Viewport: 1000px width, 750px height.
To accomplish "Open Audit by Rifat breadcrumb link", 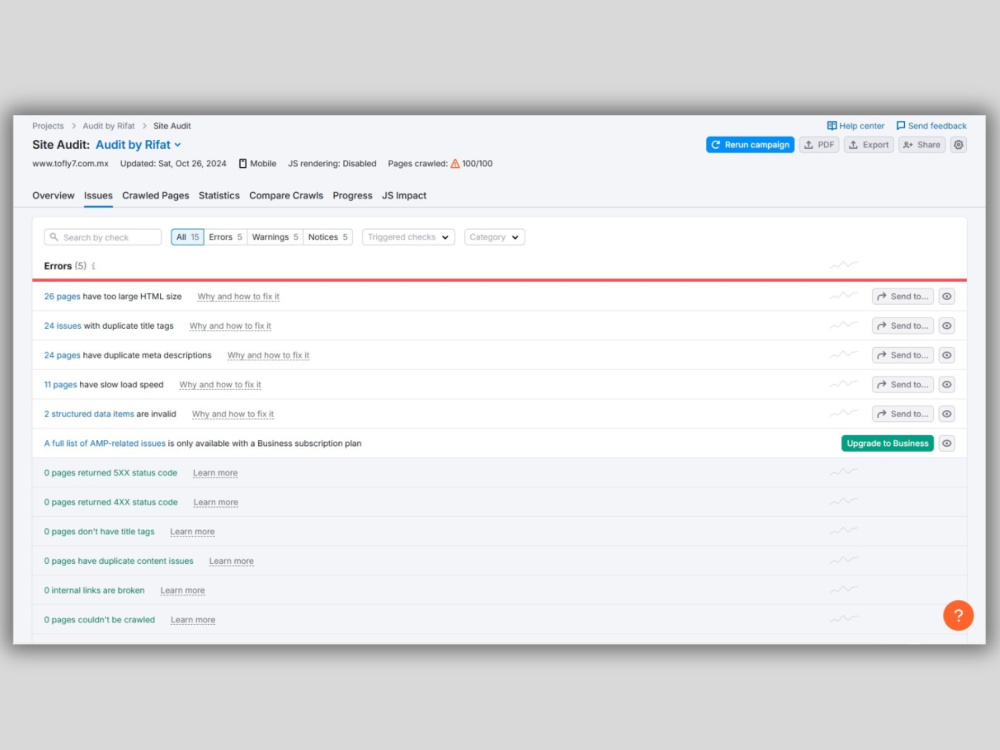I will tap(108, 126).
